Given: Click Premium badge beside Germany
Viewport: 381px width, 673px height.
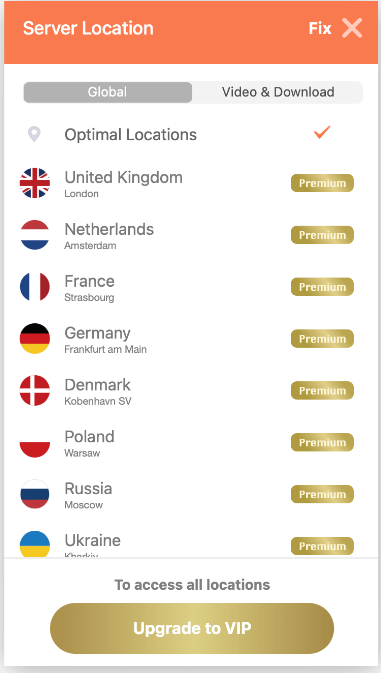Looking at the screenshot, I should pos(322,339).
